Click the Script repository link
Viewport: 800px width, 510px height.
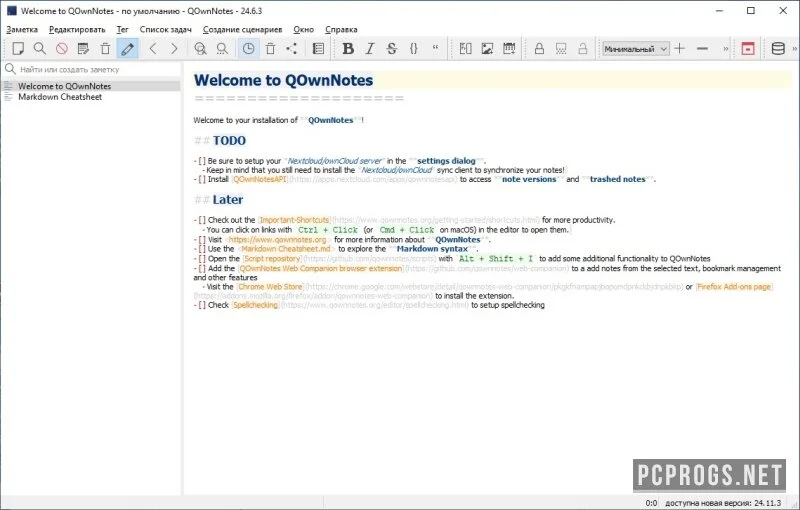coord(272,259)
